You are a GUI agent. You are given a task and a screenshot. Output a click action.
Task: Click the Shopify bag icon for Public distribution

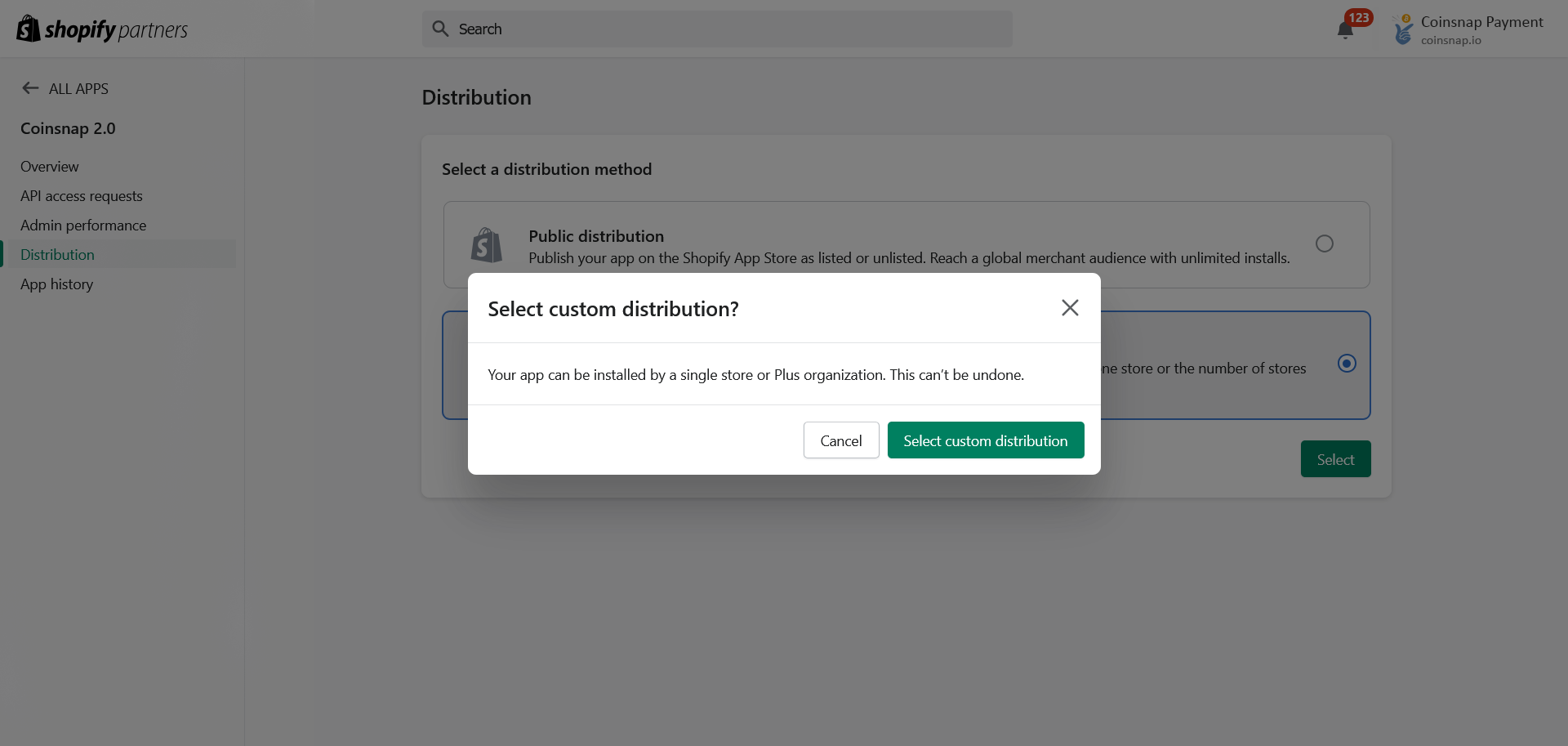pyautogui.click(x=487, y=245)
